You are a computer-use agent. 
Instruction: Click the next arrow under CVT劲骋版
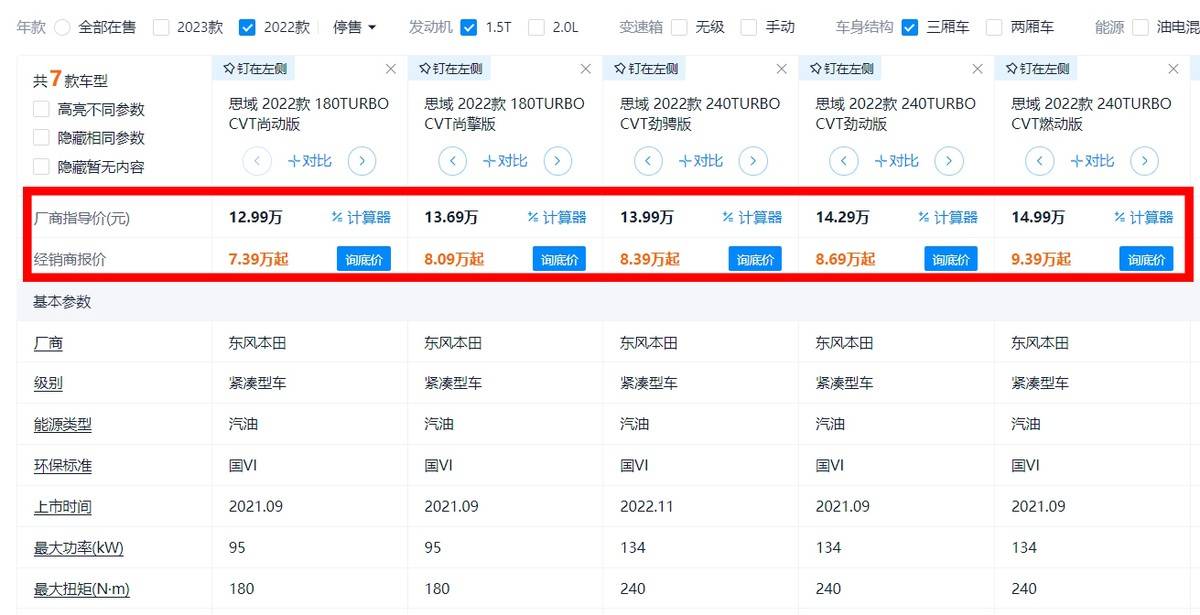(x=753, y=160)
